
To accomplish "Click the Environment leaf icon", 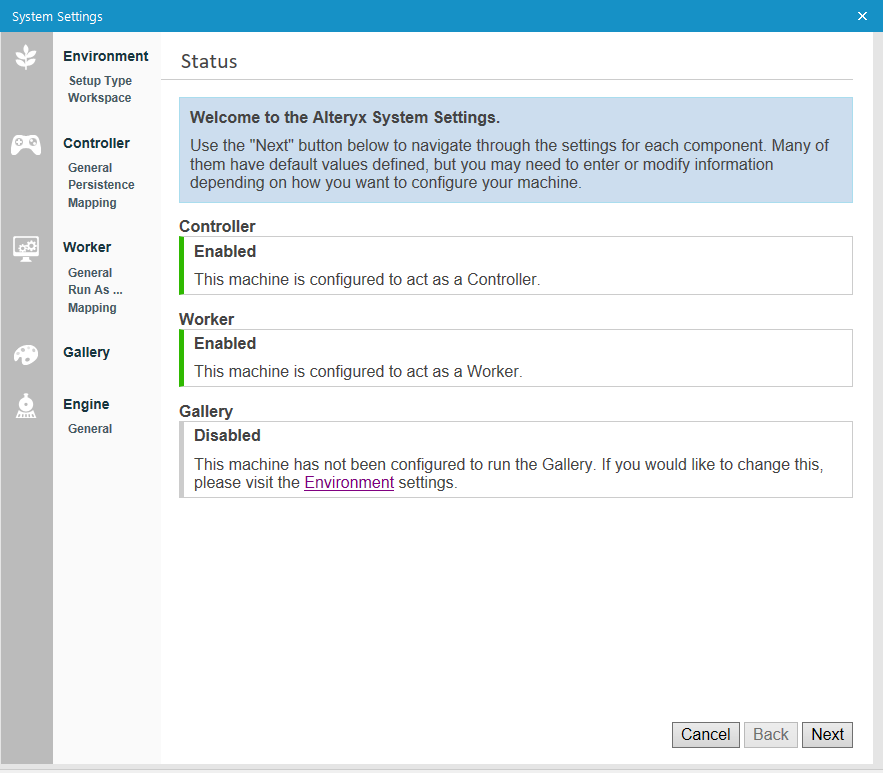I will 26,57.
